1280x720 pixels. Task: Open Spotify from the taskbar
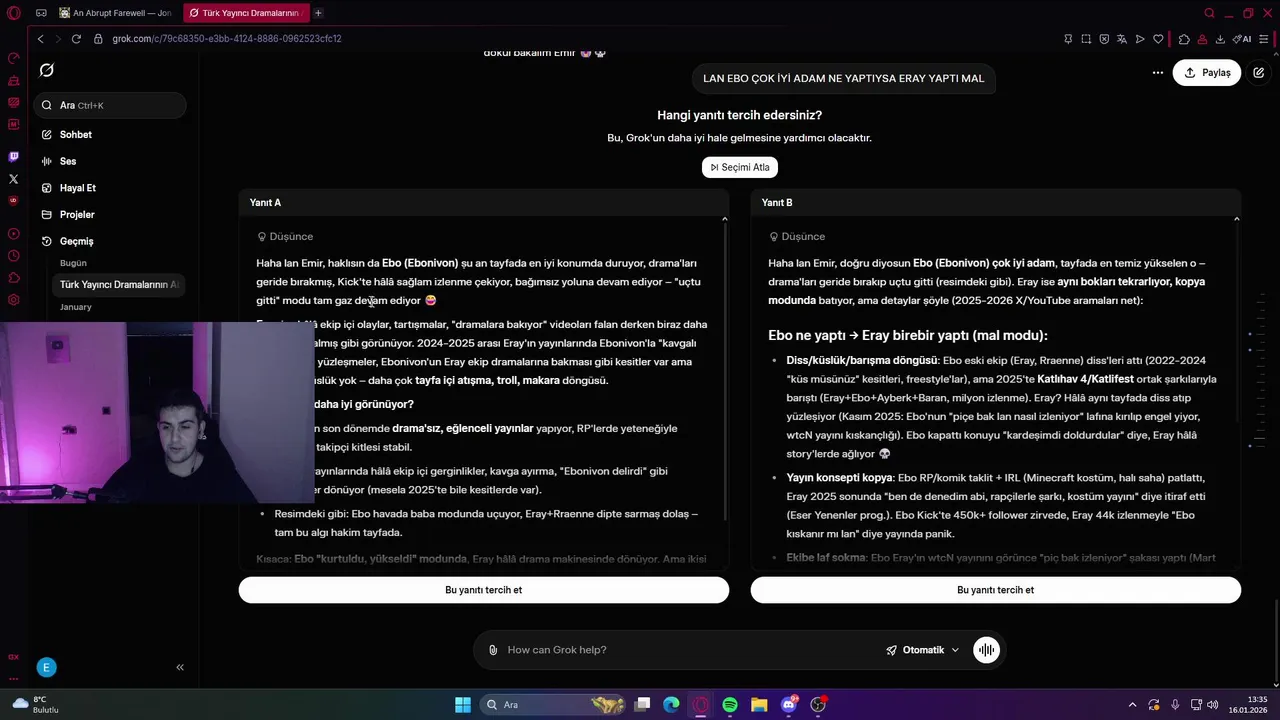(730, 705)
